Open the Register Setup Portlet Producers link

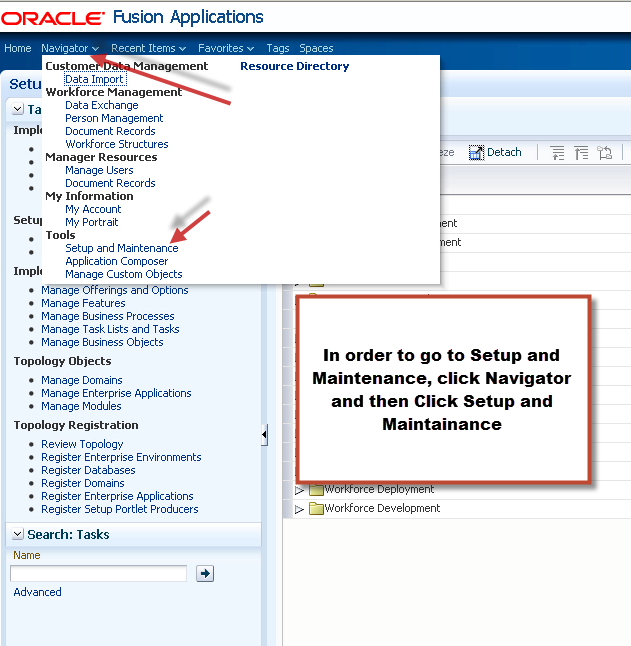click(x=120, y=509)
